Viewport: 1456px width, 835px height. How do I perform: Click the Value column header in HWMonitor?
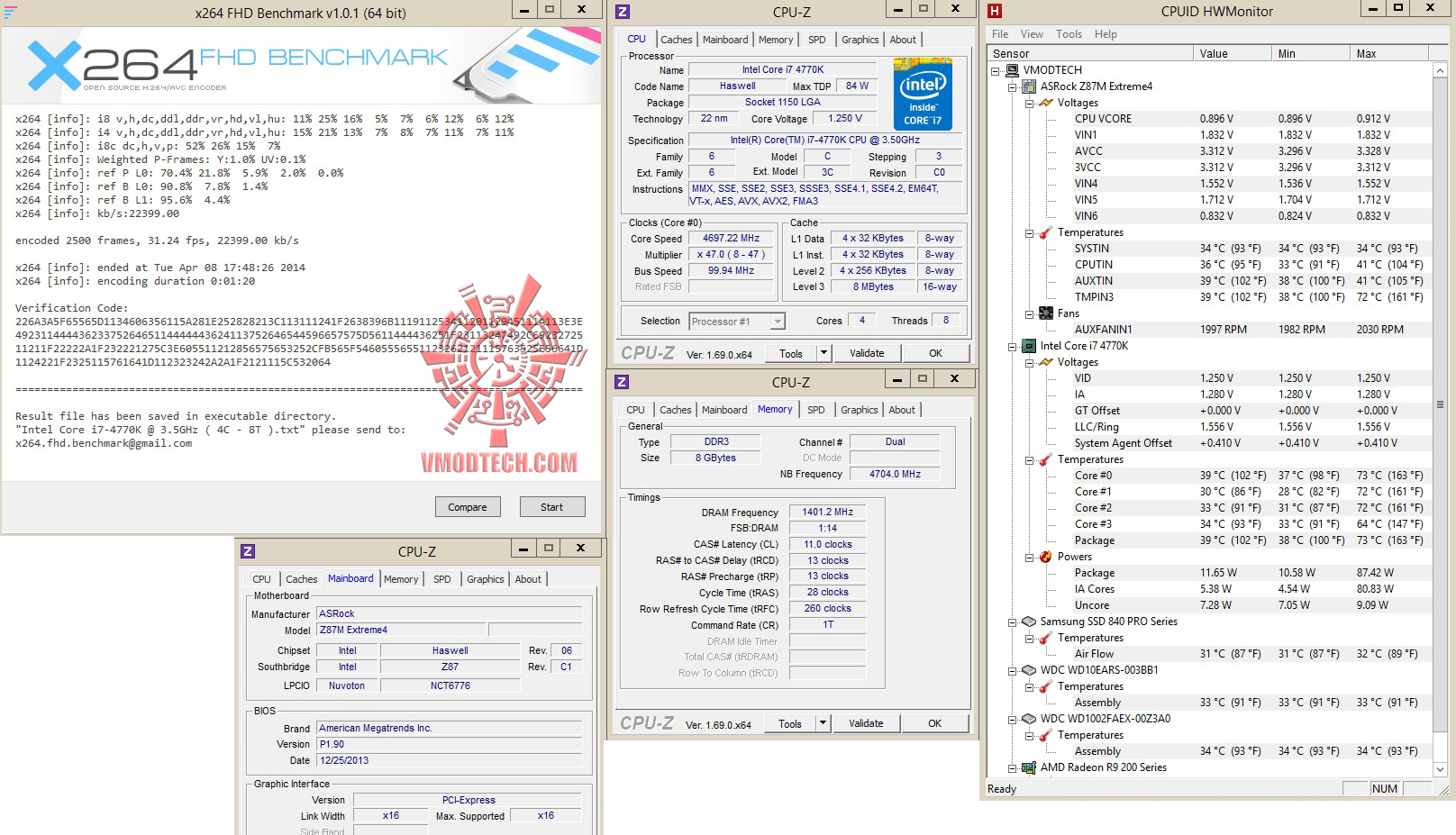click(x=1233, y=54)
